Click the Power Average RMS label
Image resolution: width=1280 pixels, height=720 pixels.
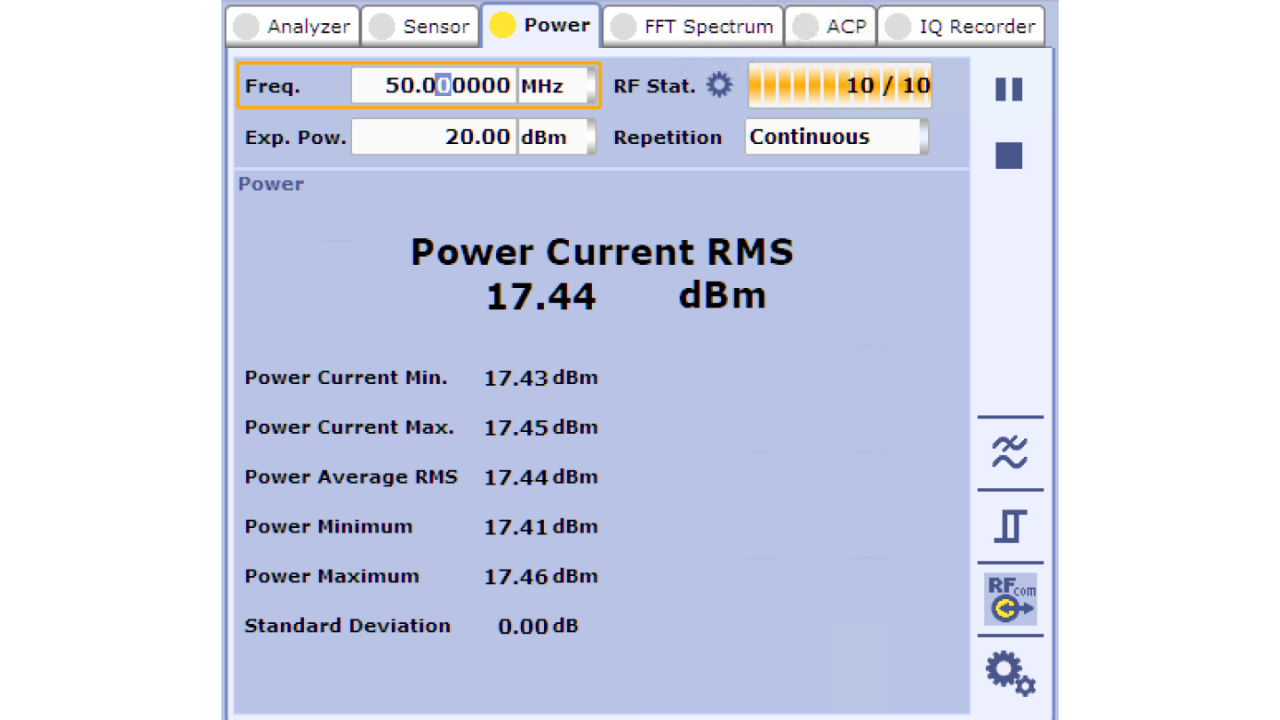point(351,477)
